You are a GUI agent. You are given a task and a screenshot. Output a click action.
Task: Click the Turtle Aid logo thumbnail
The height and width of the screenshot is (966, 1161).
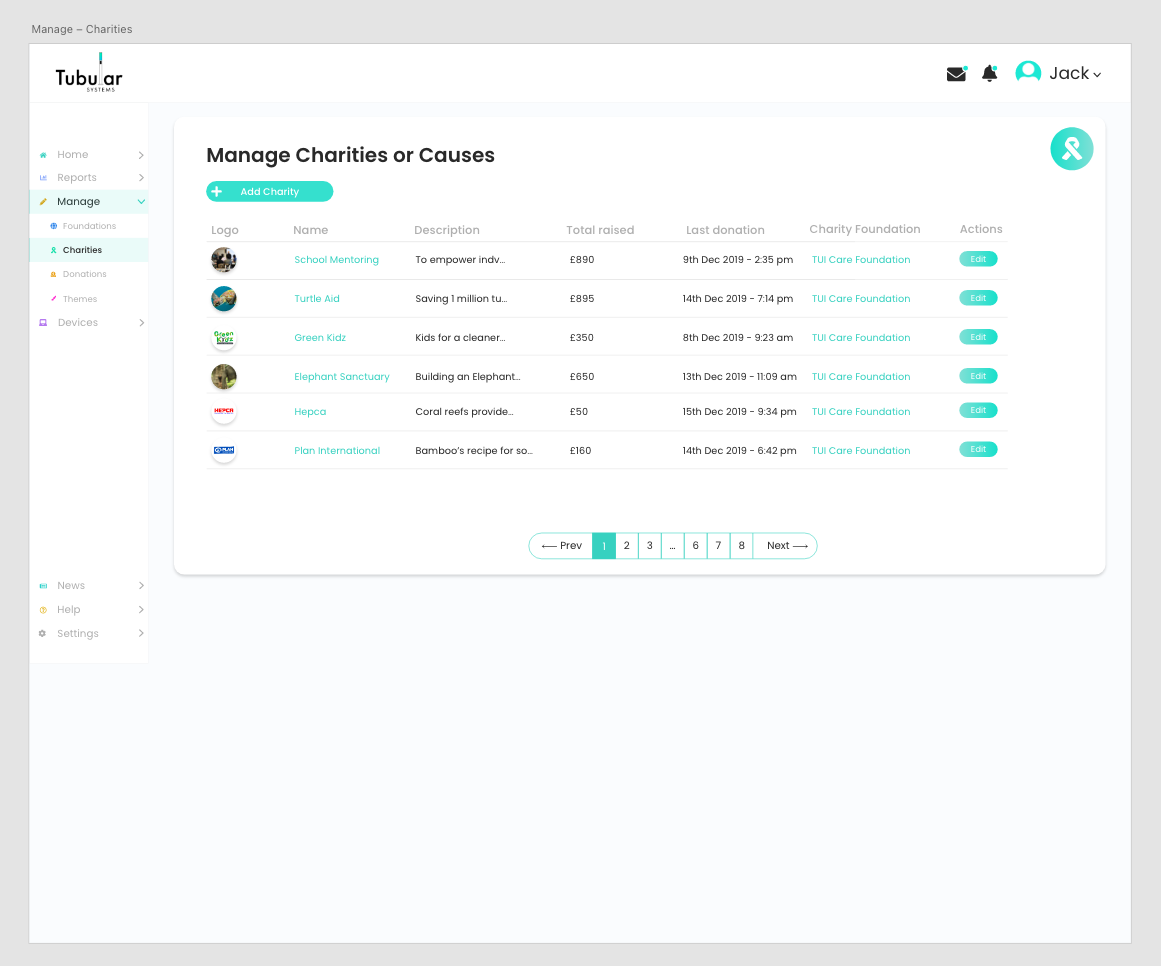pyautogui.click(x=224, y=299)
